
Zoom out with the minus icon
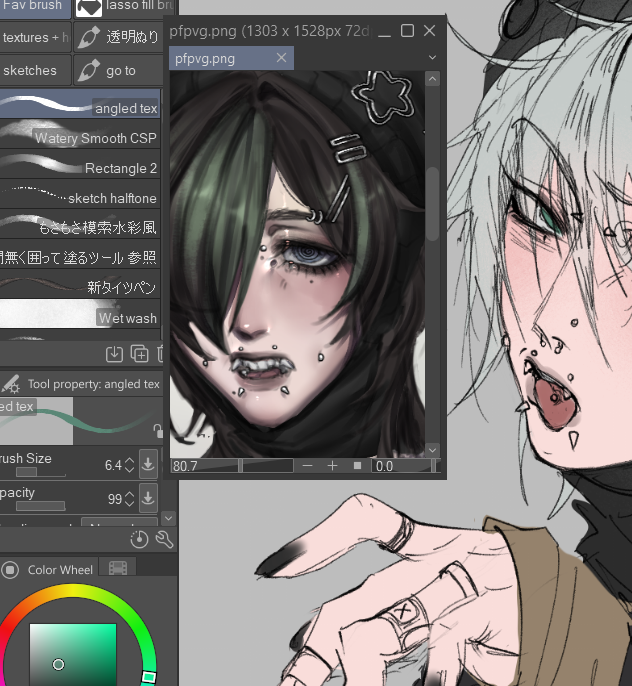[307, 466]
